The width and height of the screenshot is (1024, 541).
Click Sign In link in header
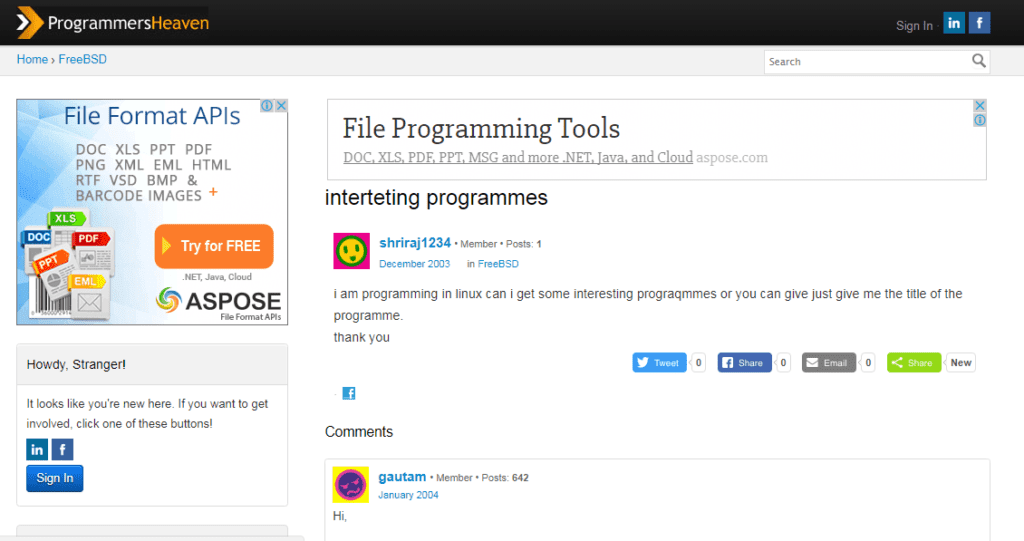pos(914,26)
